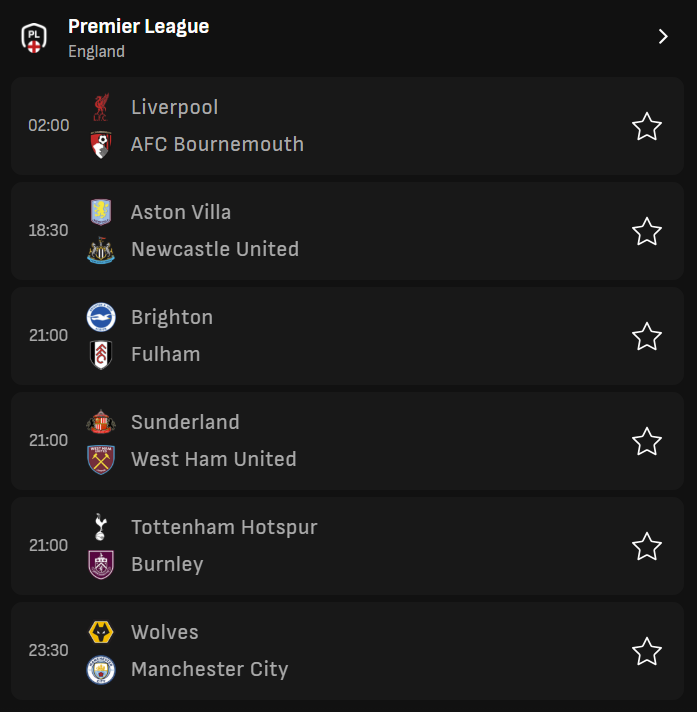
Task: Favorite the Tottenham vs Burnley match
Action: pos(647,546)
